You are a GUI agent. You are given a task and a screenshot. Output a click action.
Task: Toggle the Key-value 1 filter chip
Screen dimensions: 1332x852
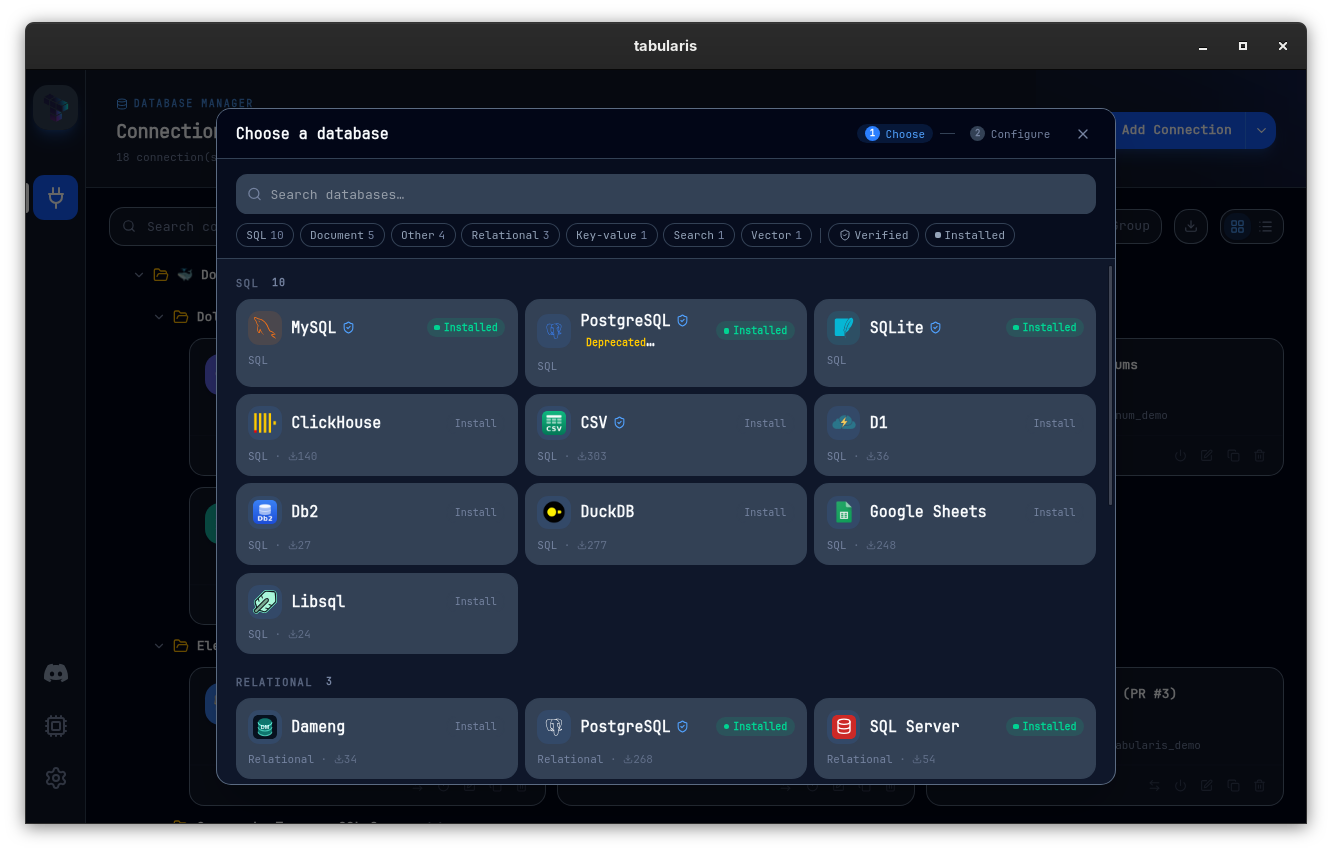pyautogui.click(x=611, y=236)
